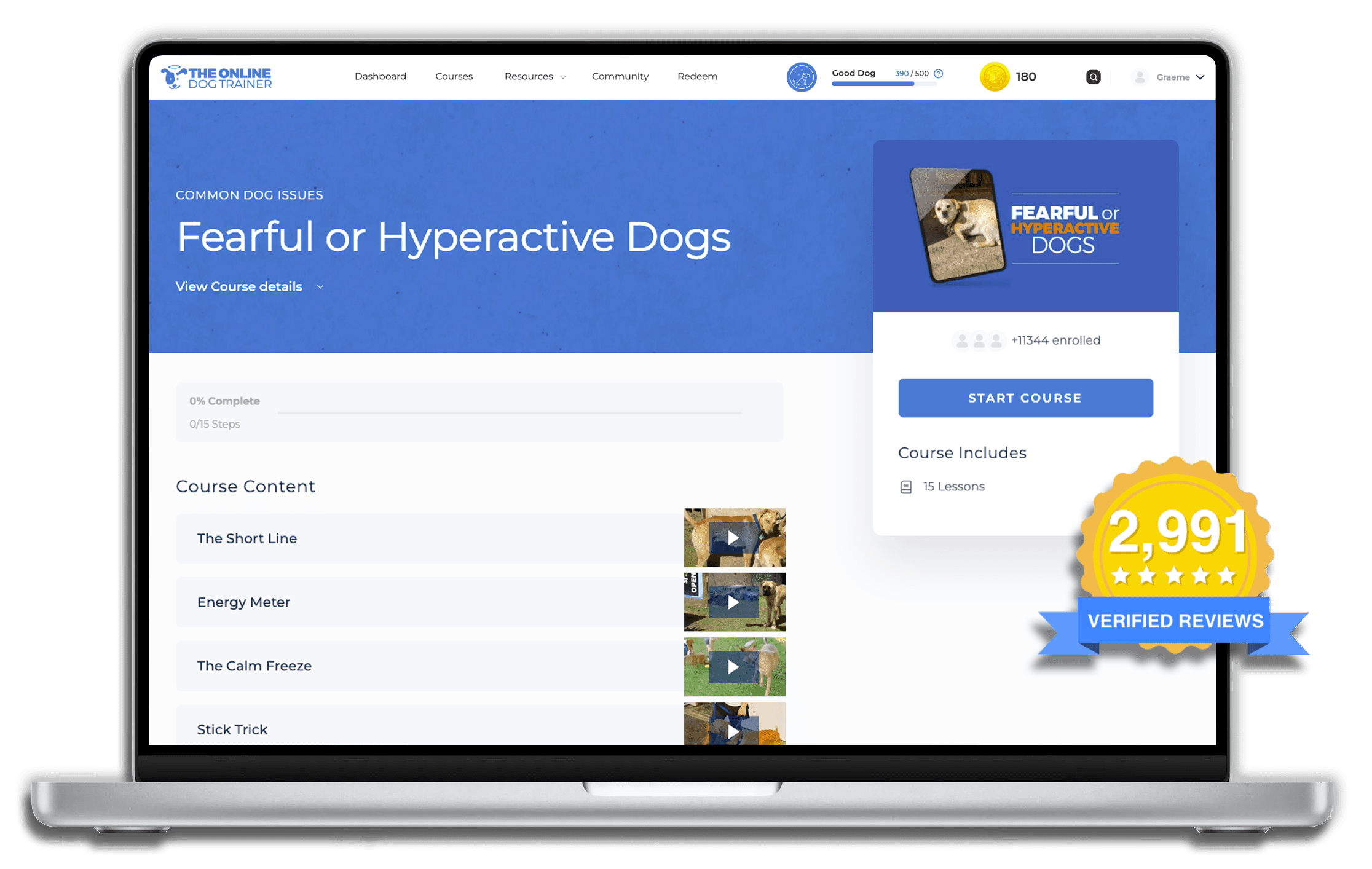Click the gold coin points icon

point(993,77)
